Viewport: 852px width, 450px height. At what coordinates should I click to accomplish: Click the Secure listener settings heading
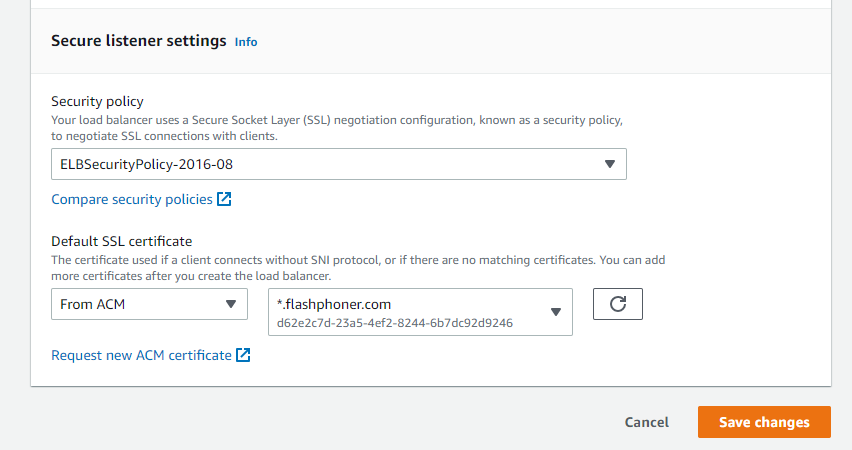click(139, 41)
